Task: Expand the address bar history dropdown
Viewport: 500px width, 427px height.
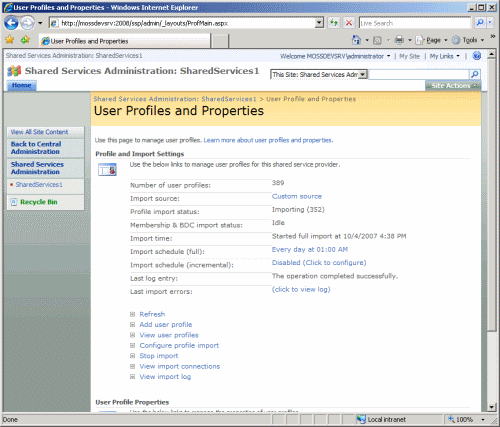Action: tap(319, 23)
